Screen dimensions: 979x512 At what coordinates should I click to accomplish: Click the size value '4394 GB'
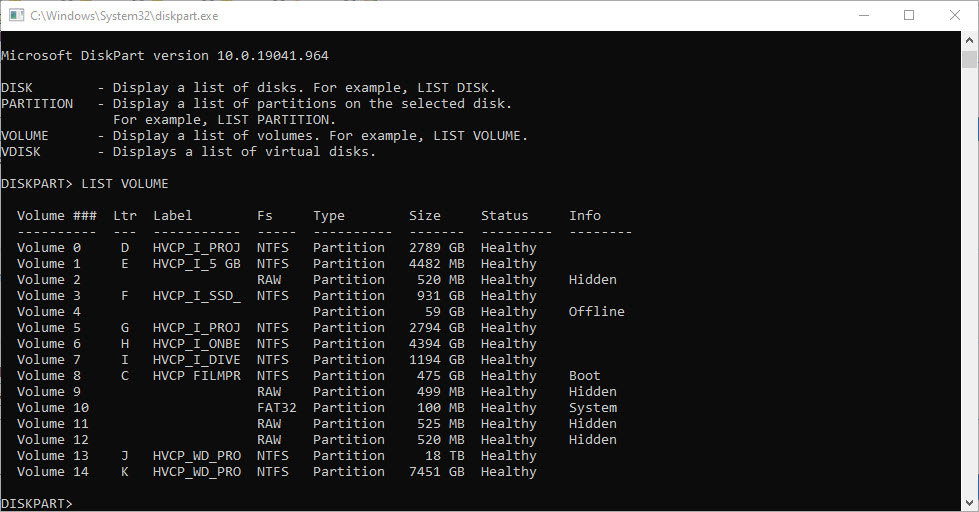click(x=436, y=343)
